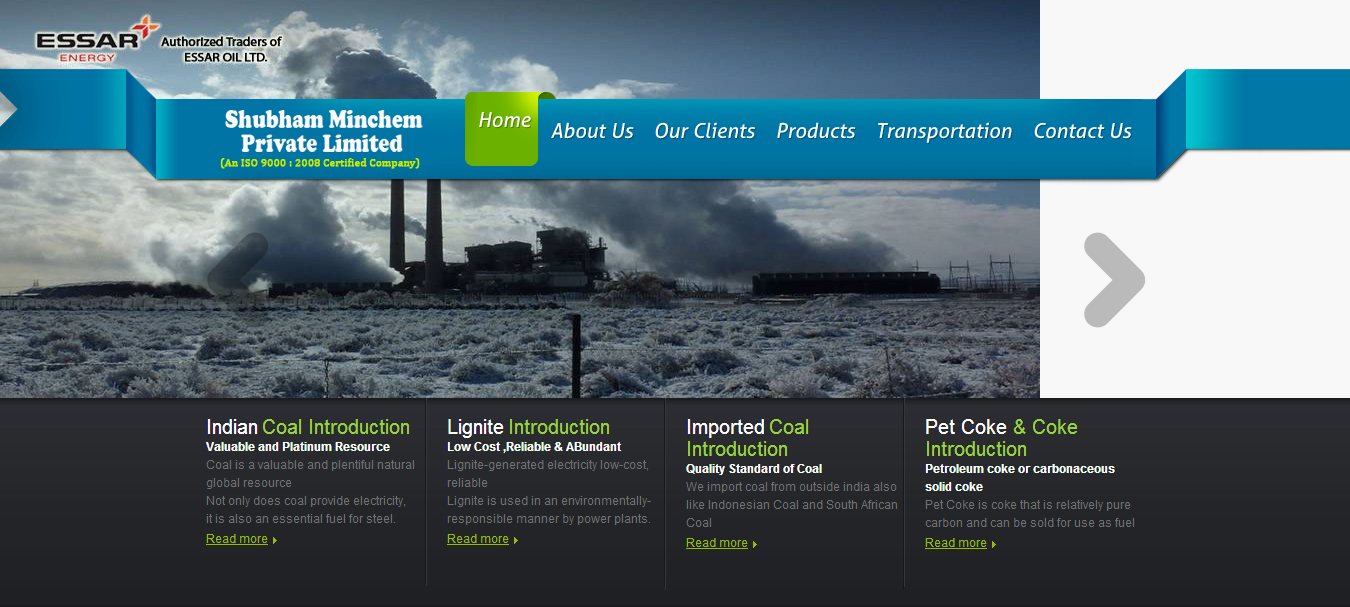Go to next slide with right chevron arrow
The height and width of the screenshot is (607, 1350).
tap(1114, 280)
